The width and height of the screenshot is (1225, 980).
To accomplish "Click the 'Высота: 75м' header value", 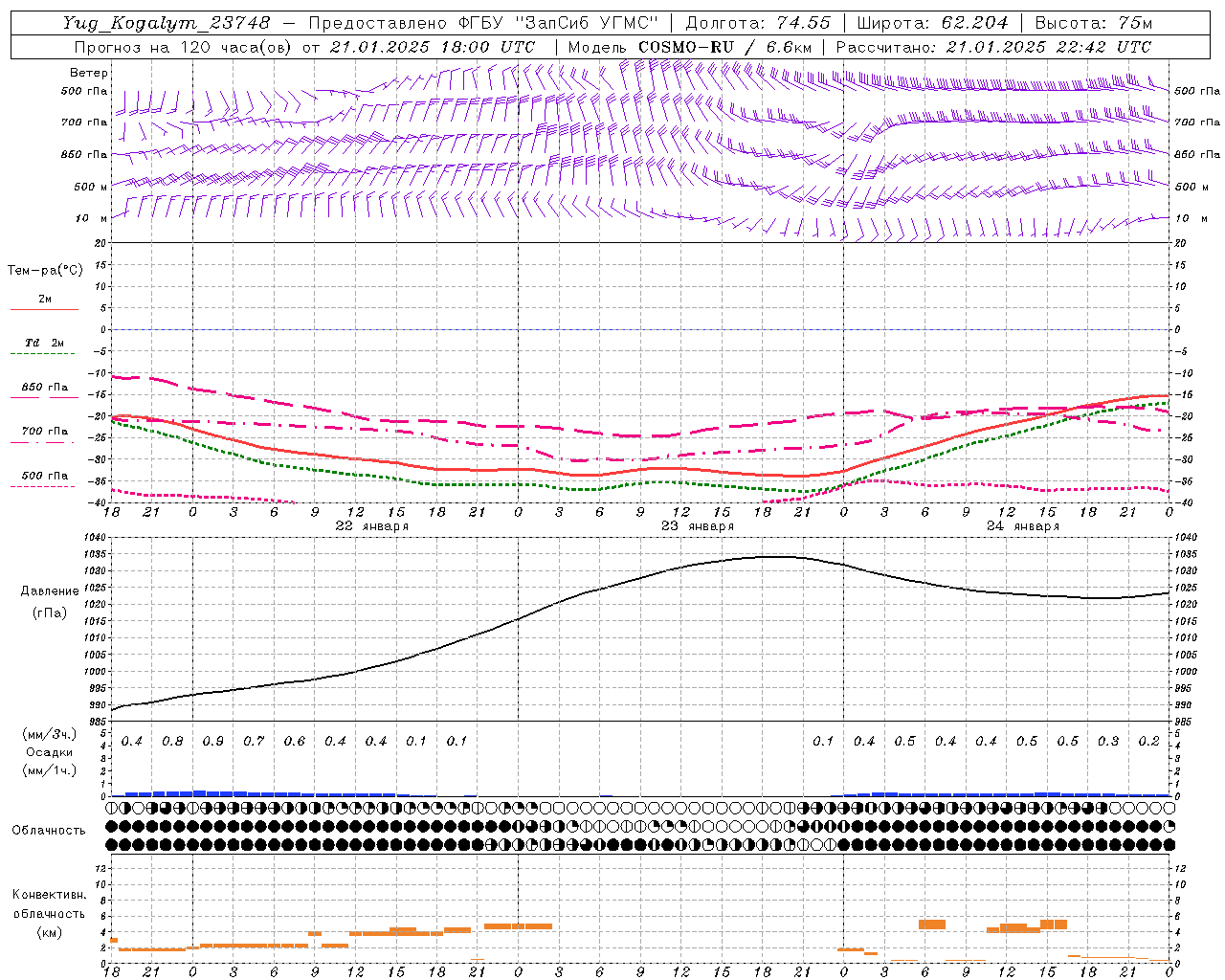I will tap(1094, 22).
